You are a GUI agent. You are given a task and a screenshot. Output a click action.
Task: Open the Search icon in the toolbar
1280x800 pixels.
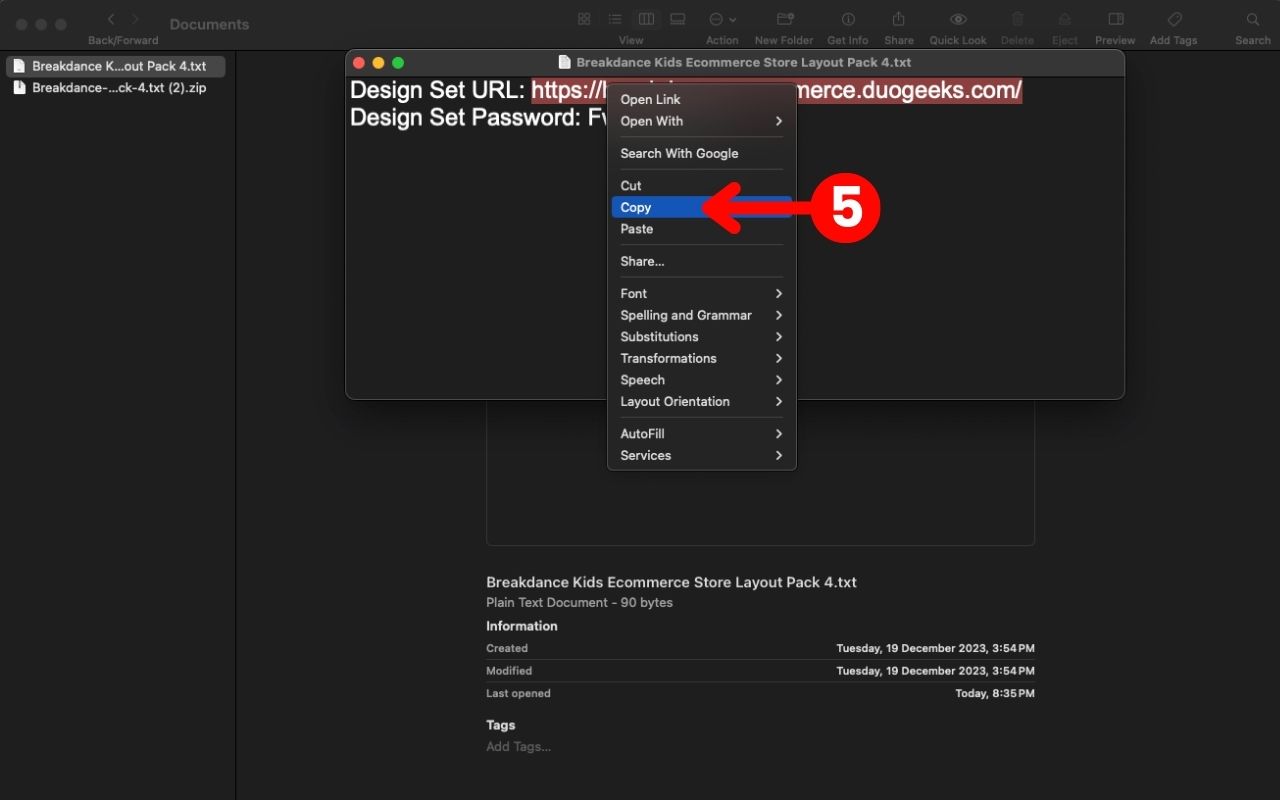click(x=1252, y=18)
